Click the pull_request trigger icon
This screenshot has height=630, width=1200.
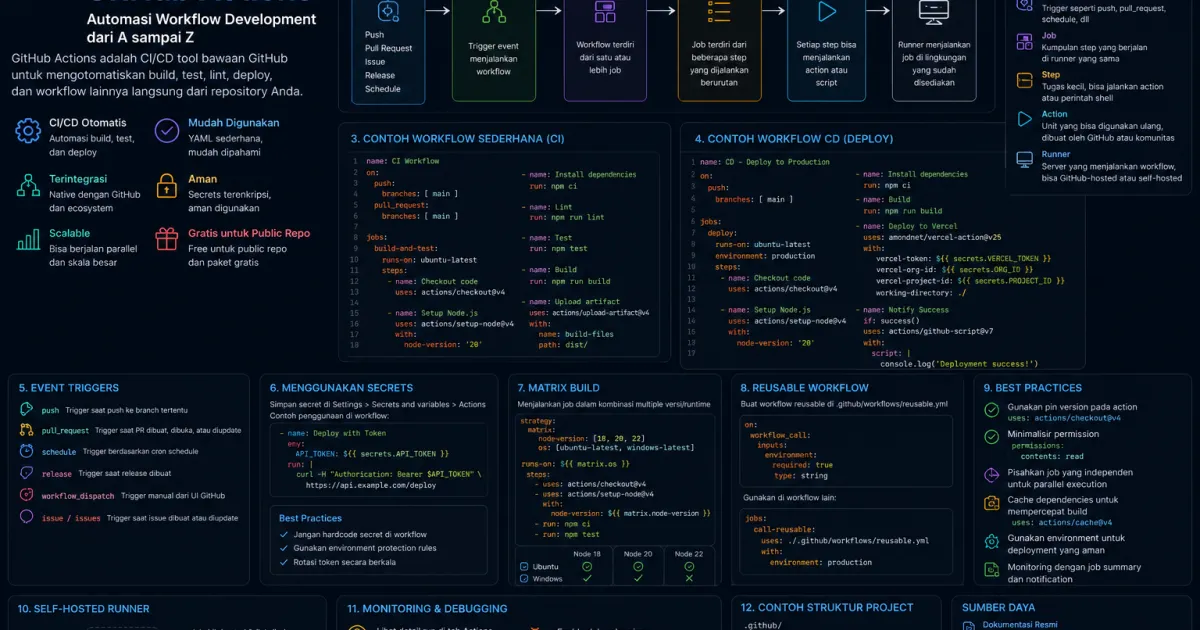click(26, 430)
